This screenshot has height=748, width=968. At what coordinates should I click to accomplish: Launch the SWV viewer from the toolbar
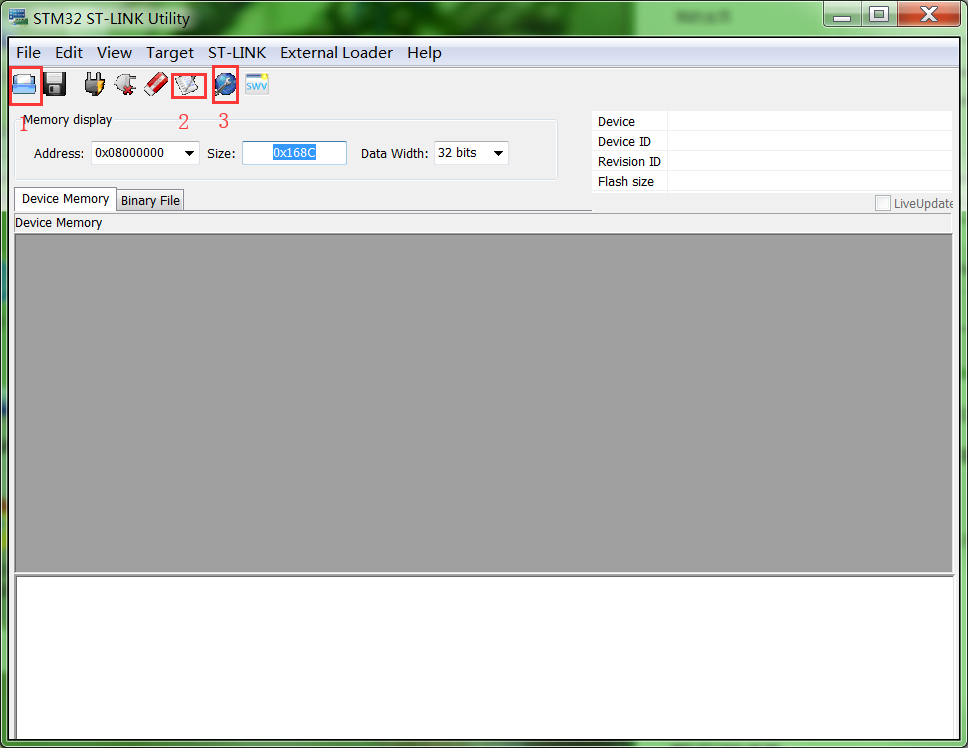click(256, 84)
